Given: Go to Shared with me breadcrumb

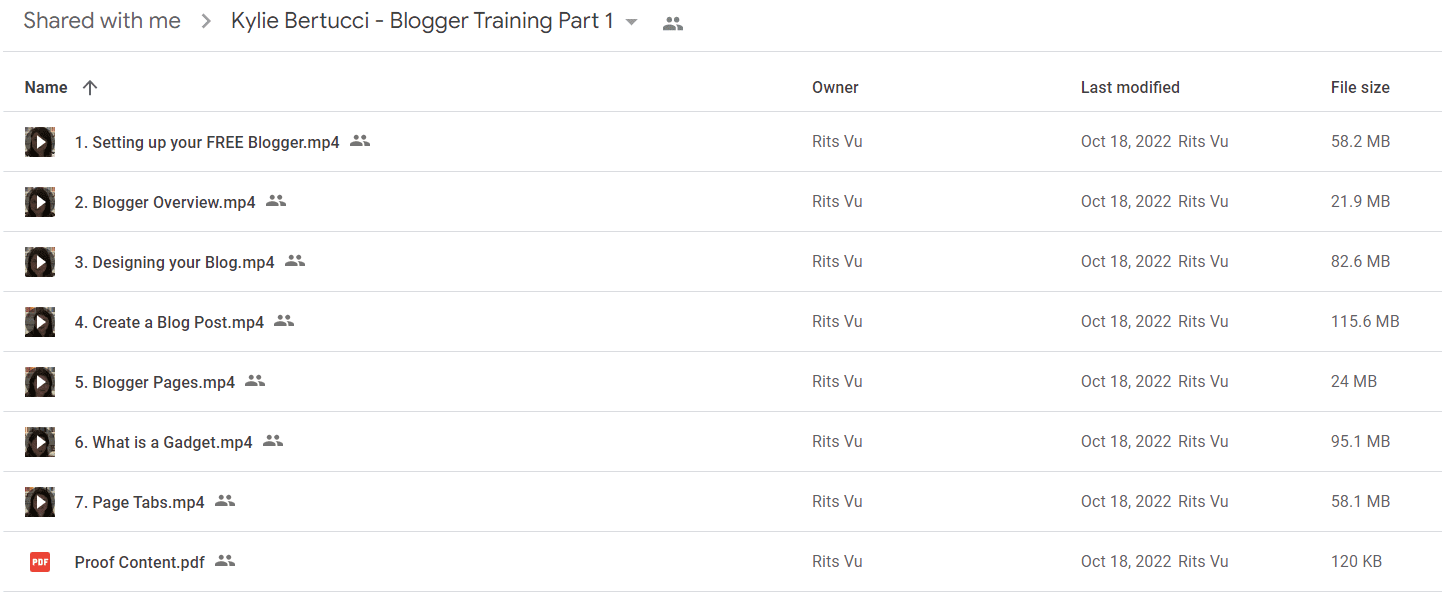Looking at the screenshot, I should (102, 21).
